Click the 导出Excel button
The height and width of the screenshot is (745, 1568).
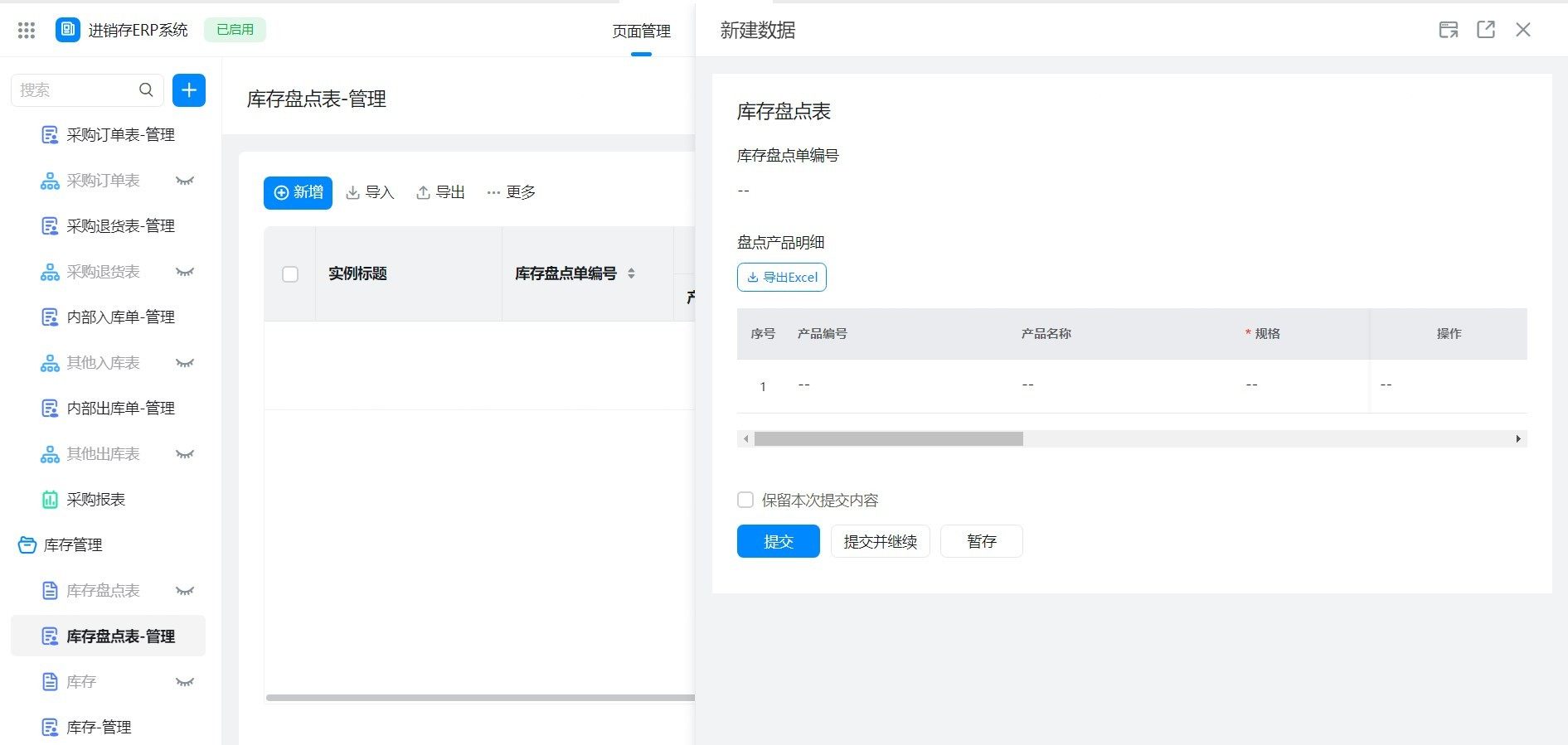[x=781, y=278]
